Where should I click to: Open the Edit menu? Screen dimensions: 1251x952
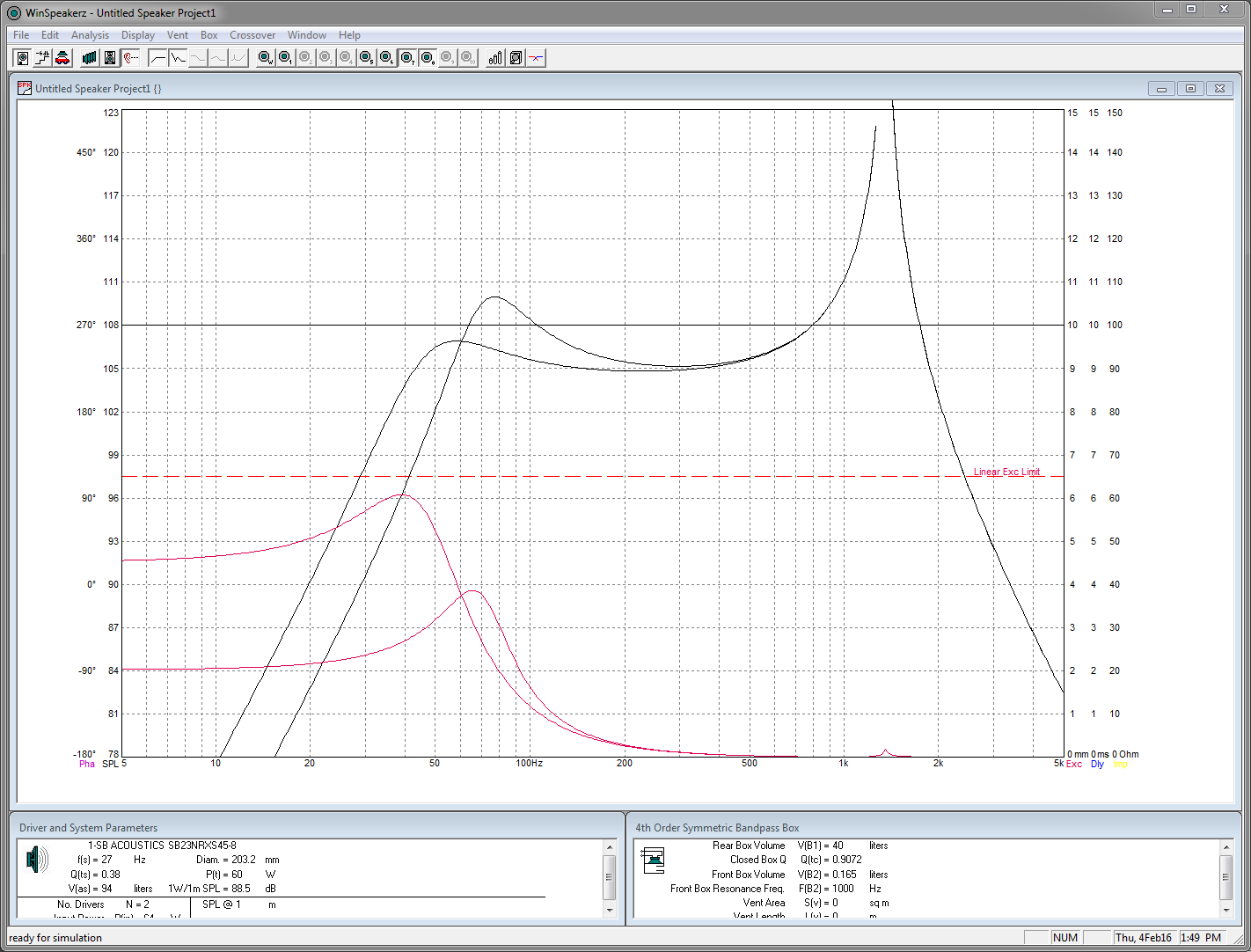click(50, 35)
